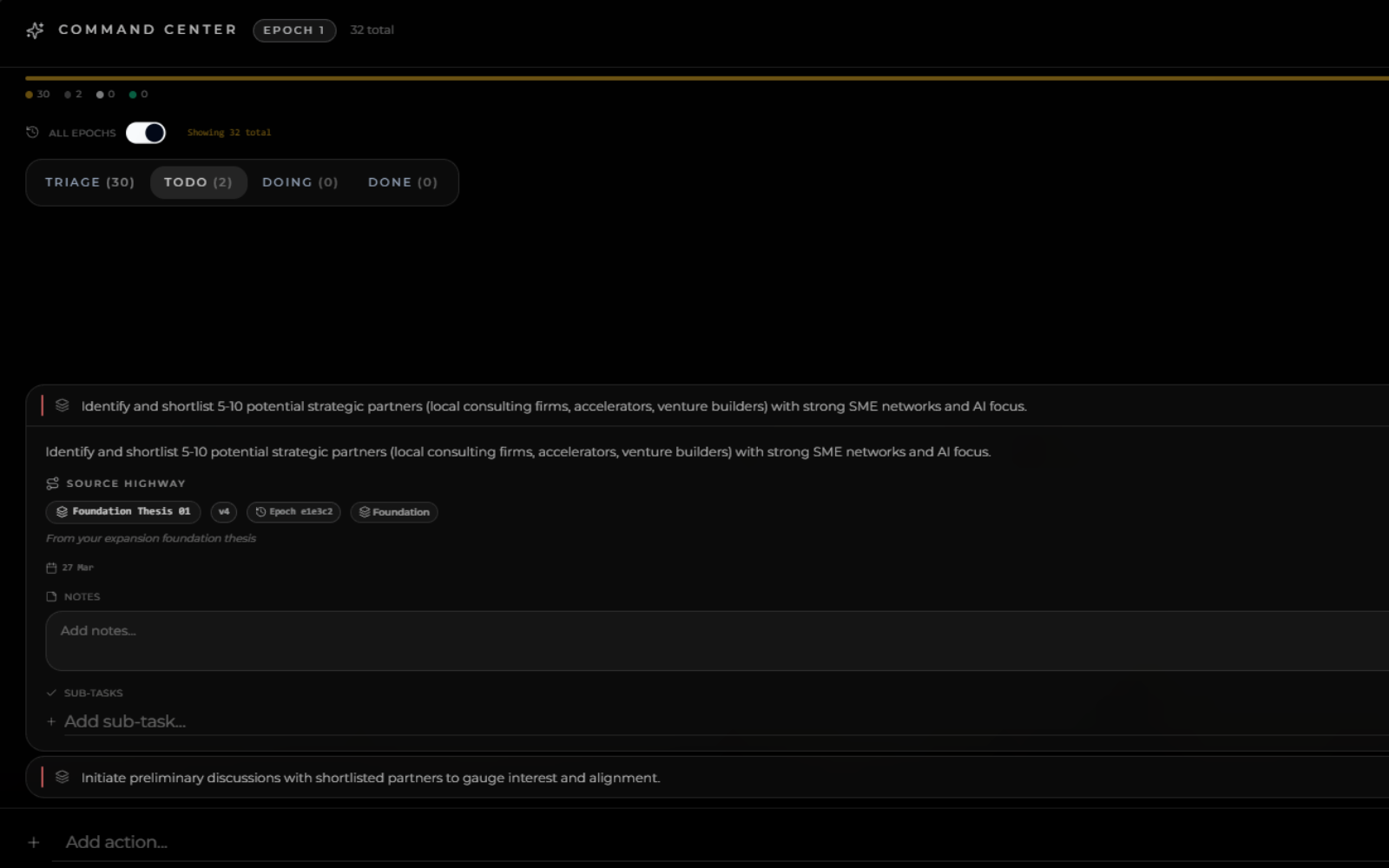The image size is (1389, 868).
Task: Click the history icon beside ALL EPOCHS
Action: [32, 132]
